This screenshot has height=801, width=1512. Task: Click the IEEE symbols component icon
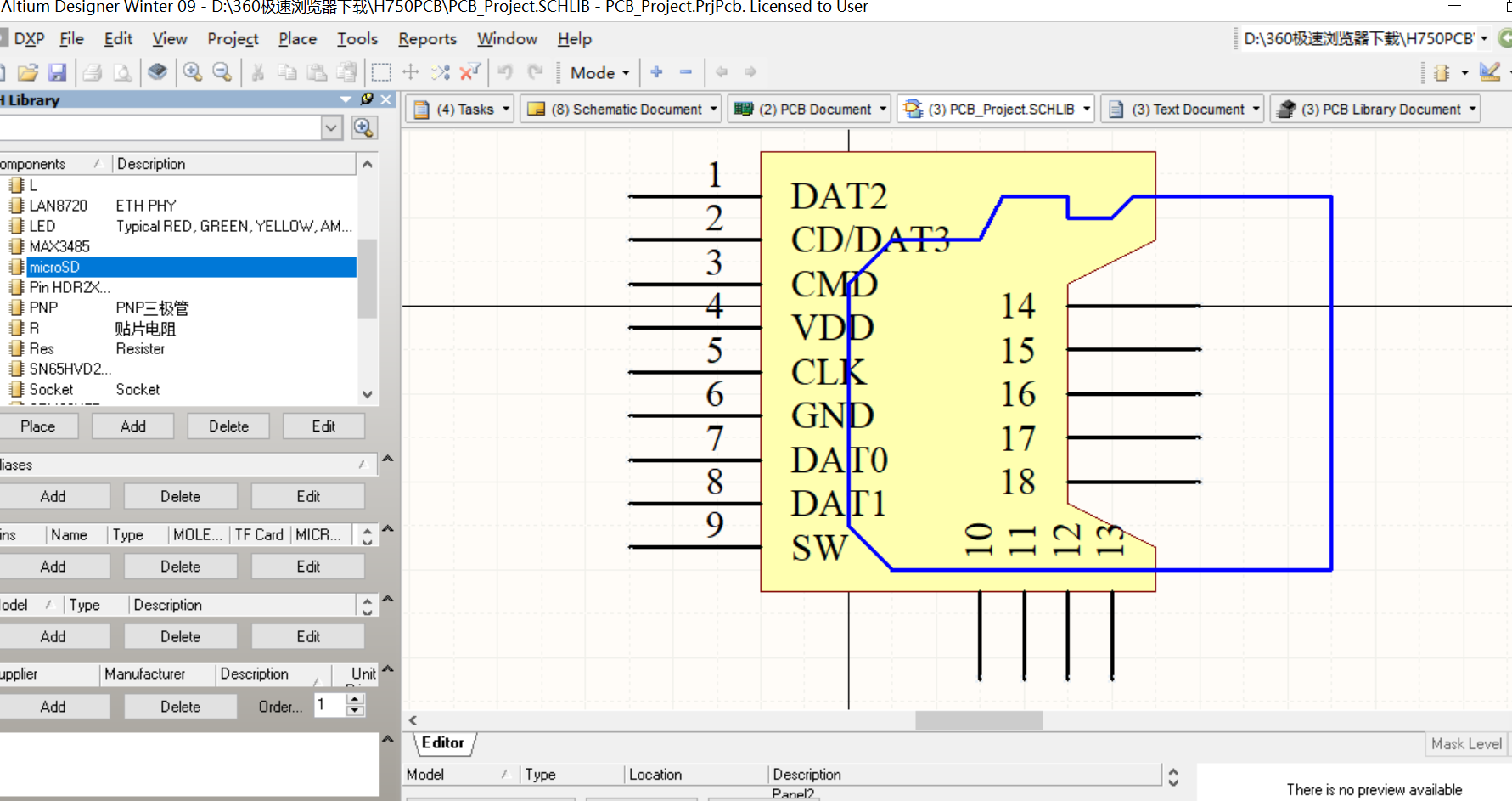point(1442,73)
